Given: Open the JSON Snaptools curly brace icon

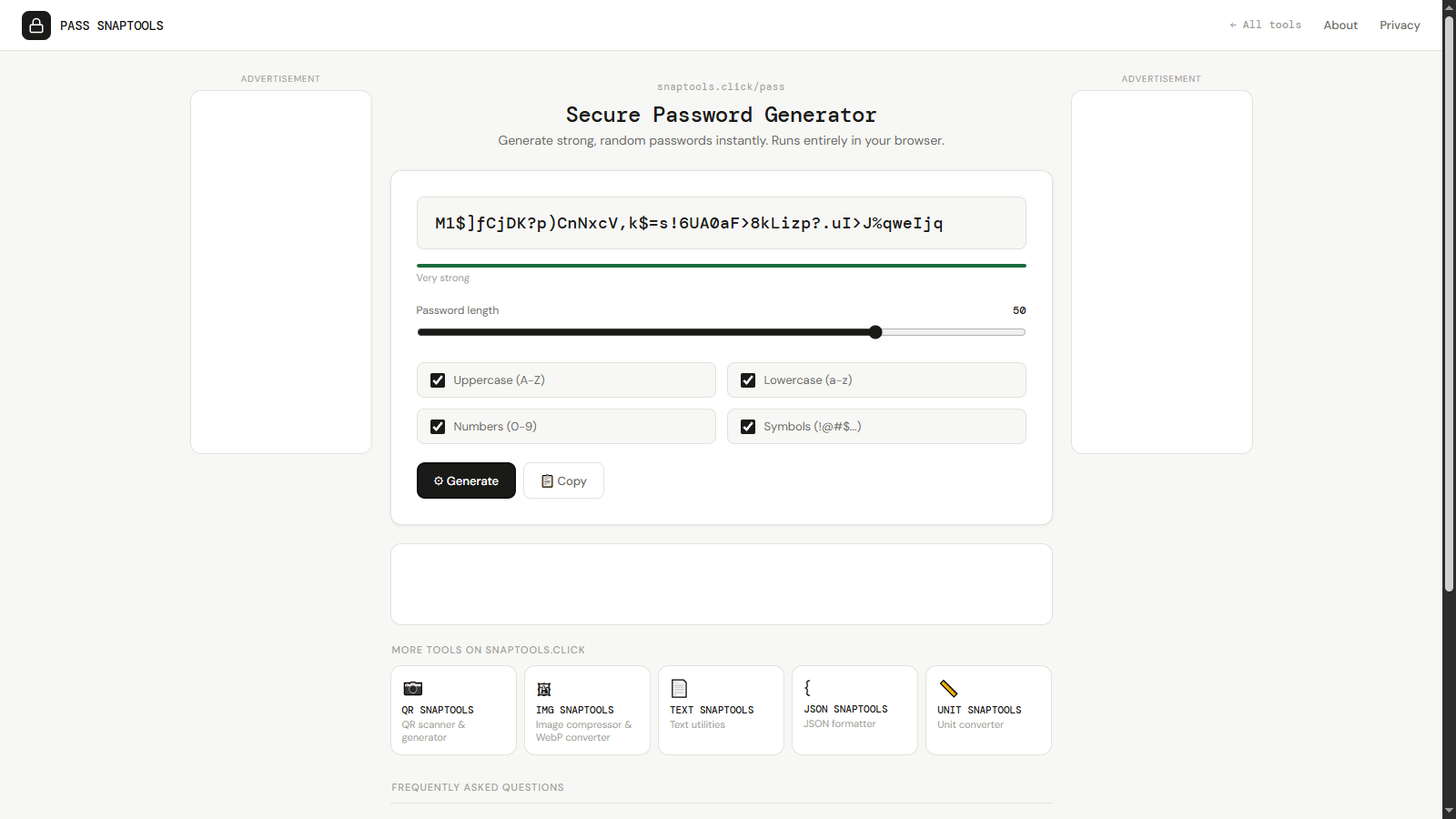Looking at the screenshot, I should coord(807,688).
